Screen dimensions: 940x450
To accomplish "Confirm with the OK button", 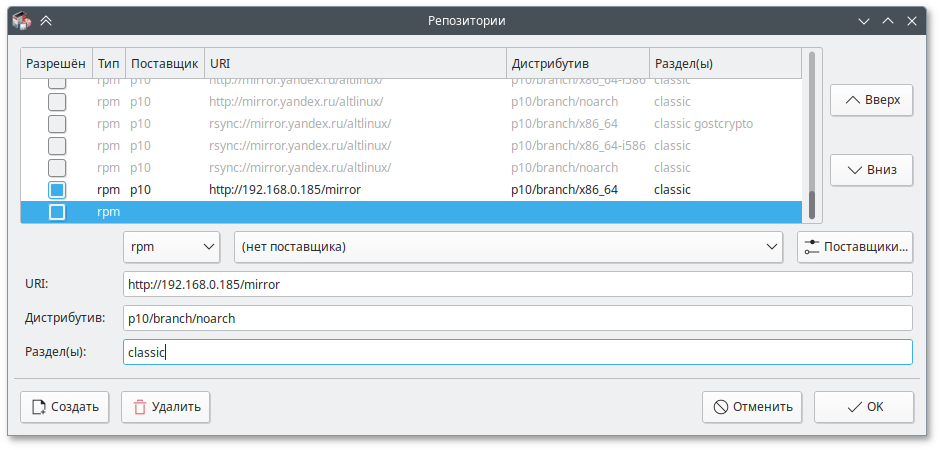I will 863,407.
